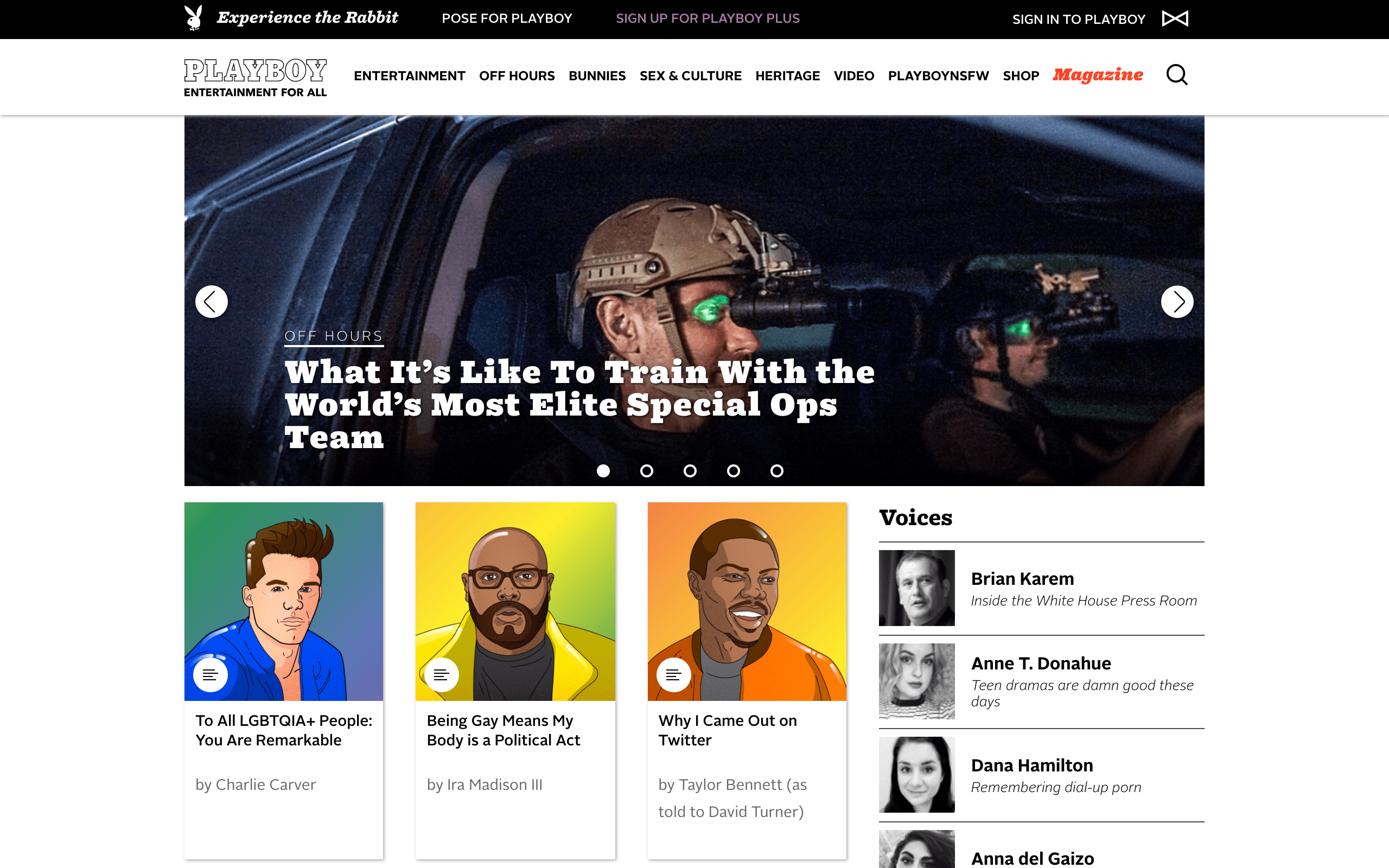Click Sign In to Playboy link
Screen dimensions: 1389x868
point(1079,19)
